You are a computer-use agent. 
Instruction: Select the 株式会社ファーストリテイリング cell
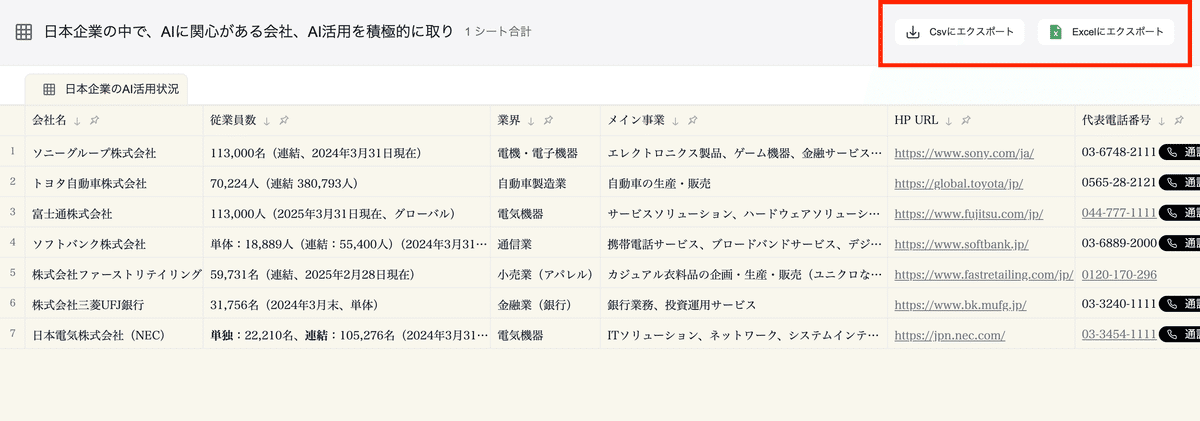point(113,275)
